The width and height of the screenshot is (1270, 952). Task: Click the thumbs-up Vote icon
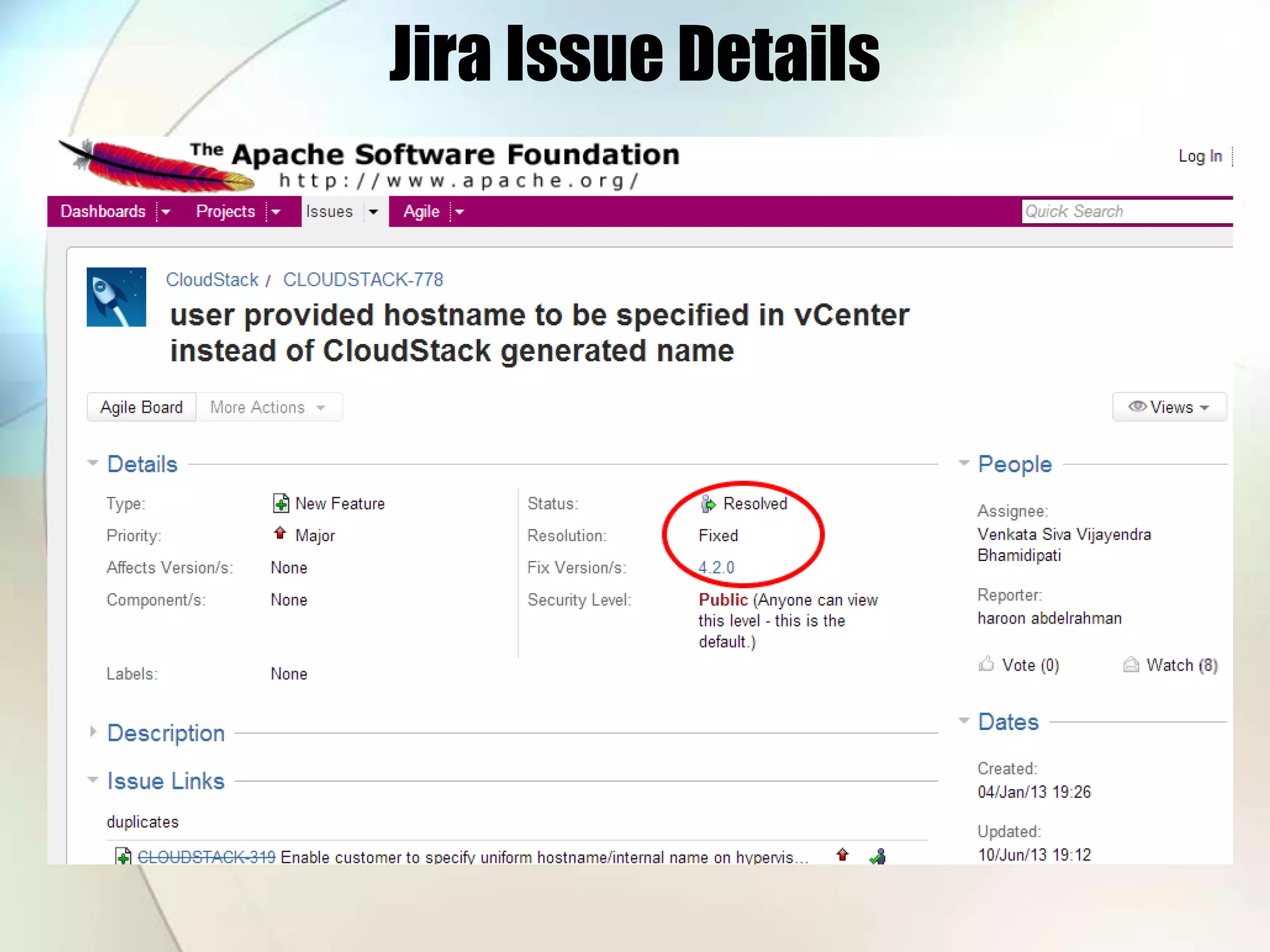point(986,664)
